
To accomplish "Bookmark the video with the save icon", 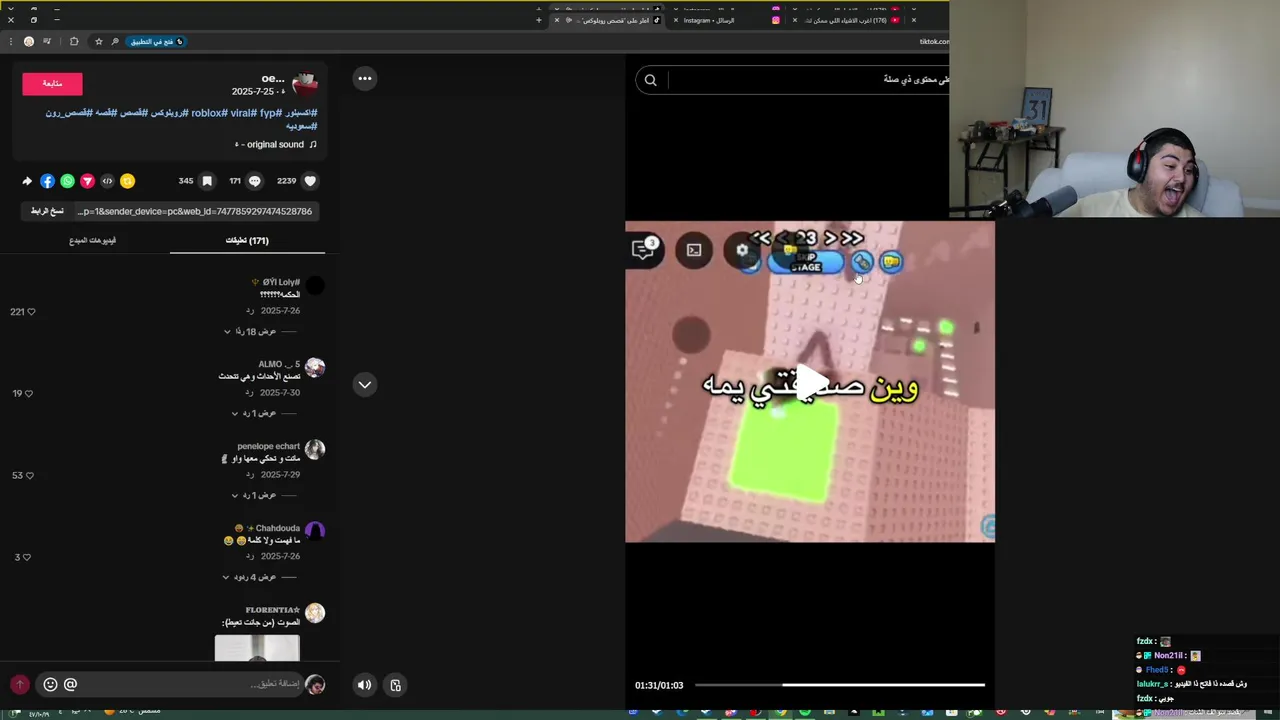I will coord(207,181).
